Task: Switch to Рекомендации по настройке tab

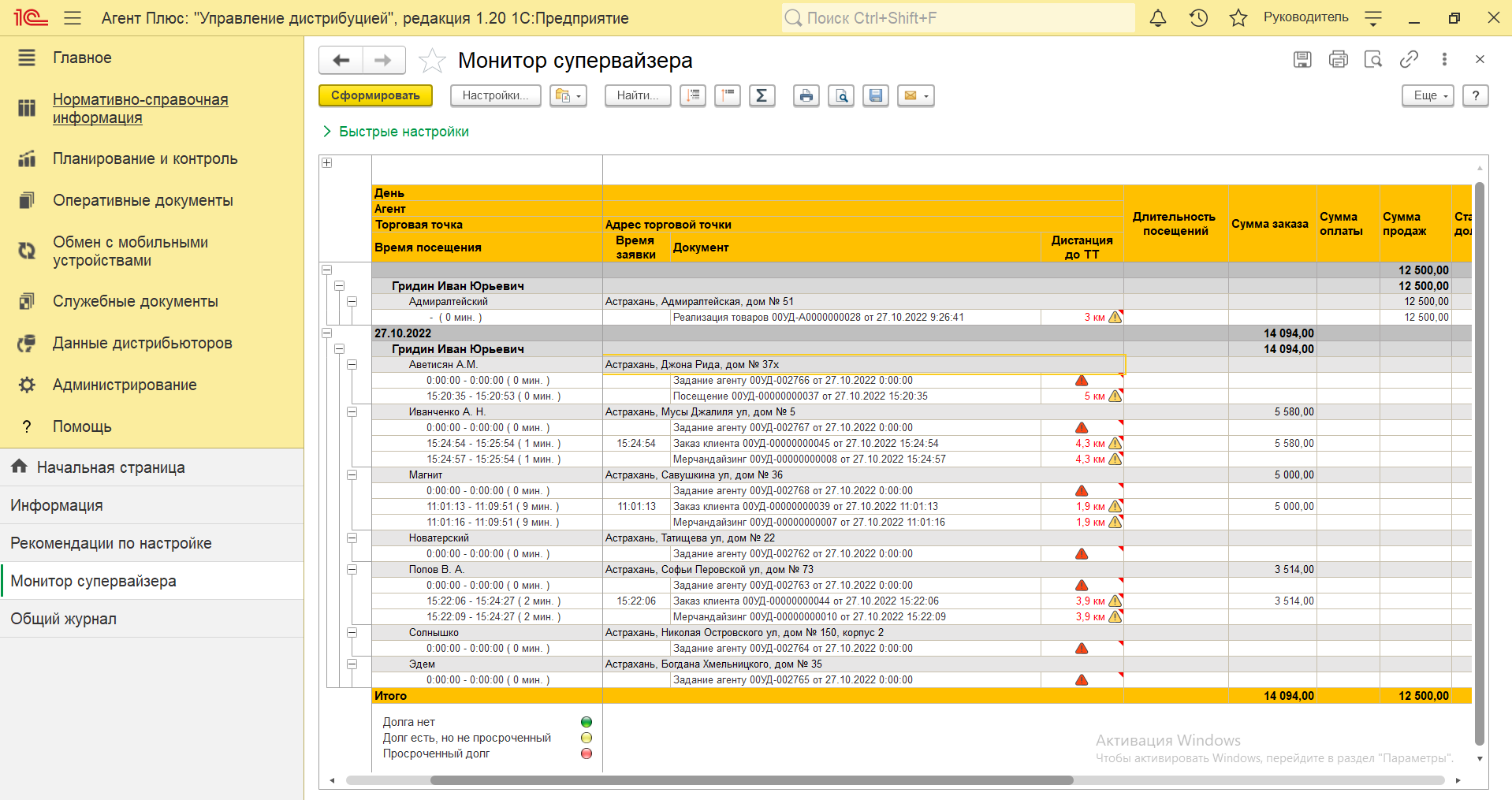Action: [x=151, y=543]
